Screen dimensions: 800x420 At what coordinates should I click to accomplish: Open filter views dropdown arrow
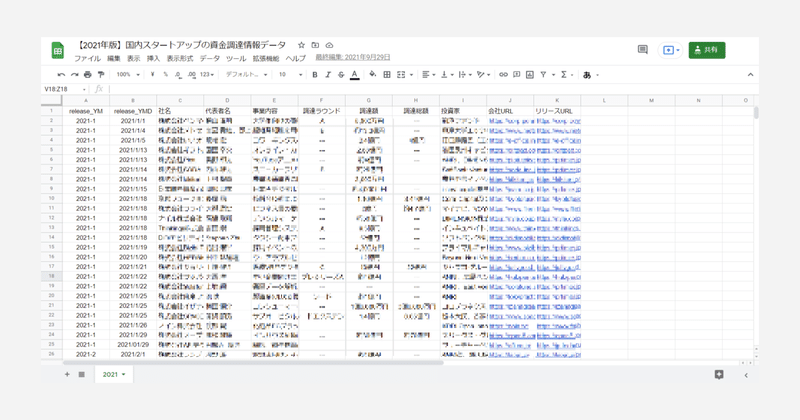553,75
